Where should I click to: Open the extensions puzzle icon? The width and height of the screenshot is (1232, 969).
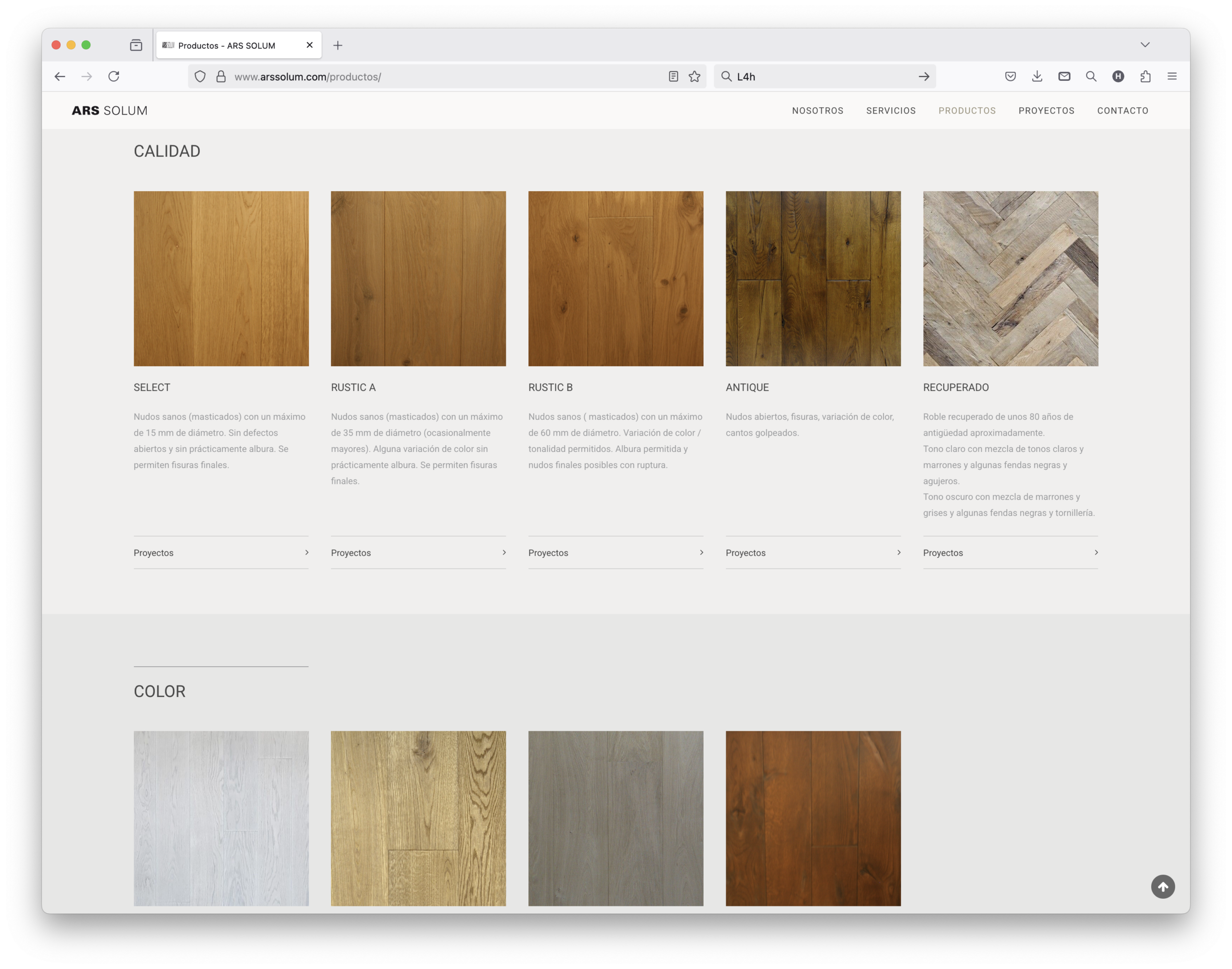pyautogui.click(x=1145, y=77)
